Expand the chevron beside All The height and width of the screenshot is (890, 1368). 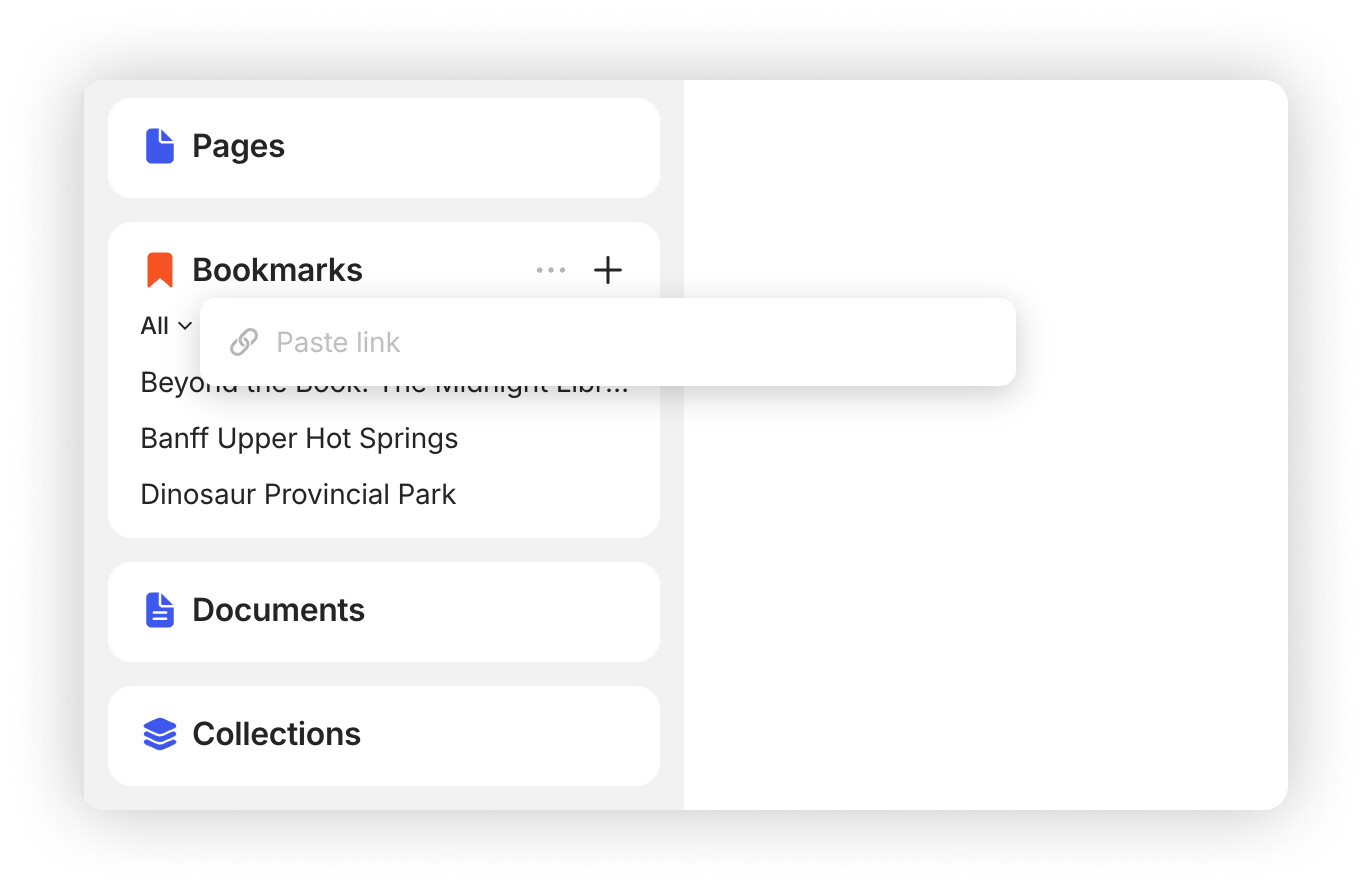point(185,326)
